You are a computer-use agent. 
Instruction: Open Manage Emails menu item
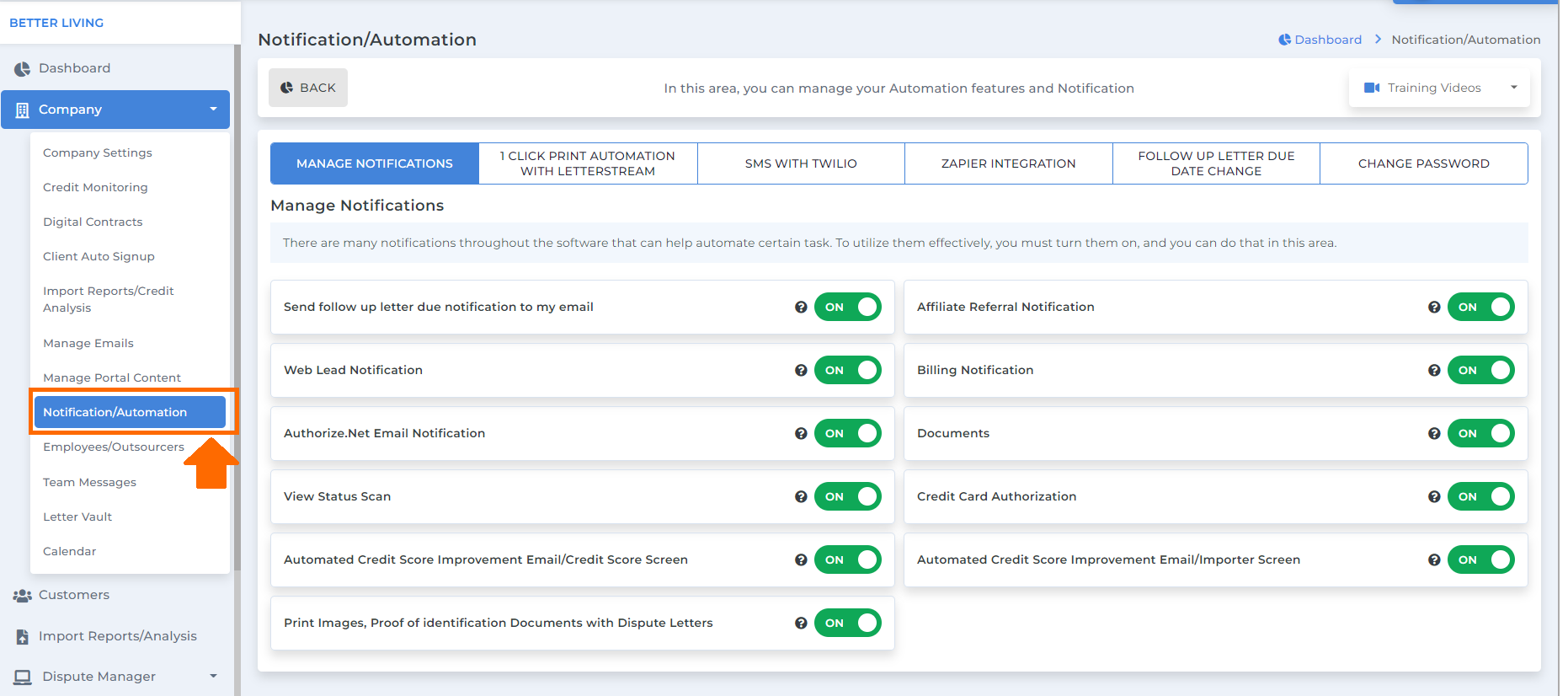[x=88, y=343]
